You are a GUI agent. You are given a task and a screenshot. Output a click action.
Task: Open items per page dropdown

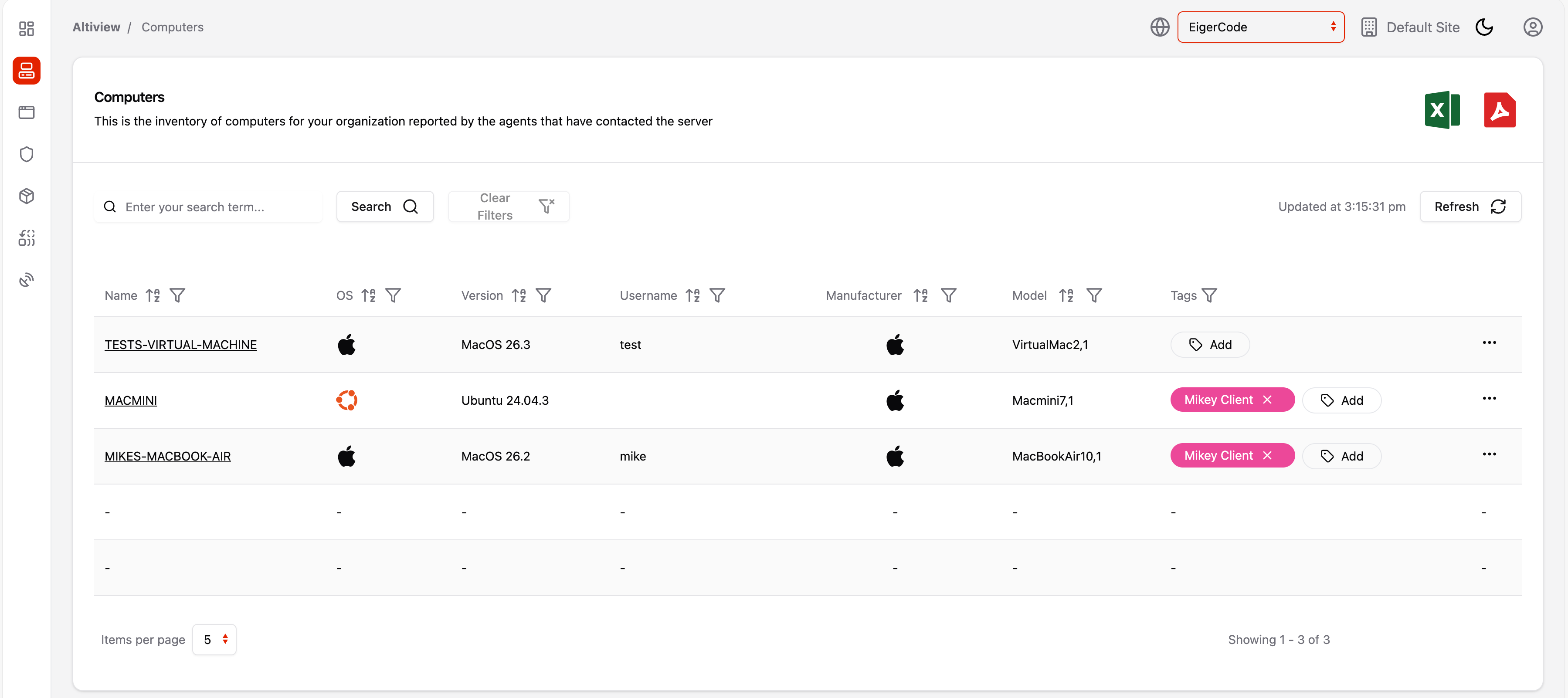click(x=214, y=640)
